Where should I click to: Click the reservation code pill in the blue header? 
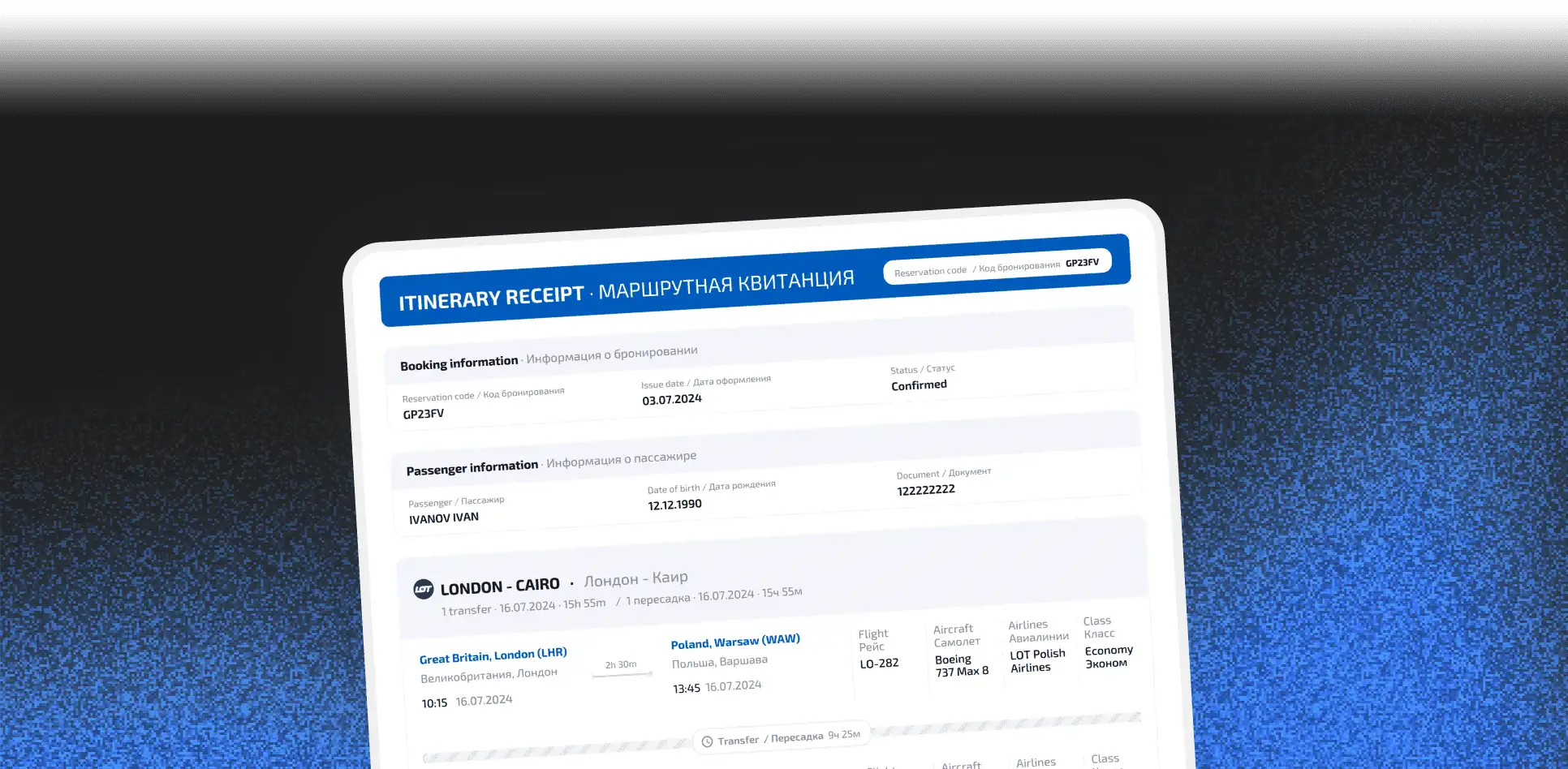[x=997, y=267]
